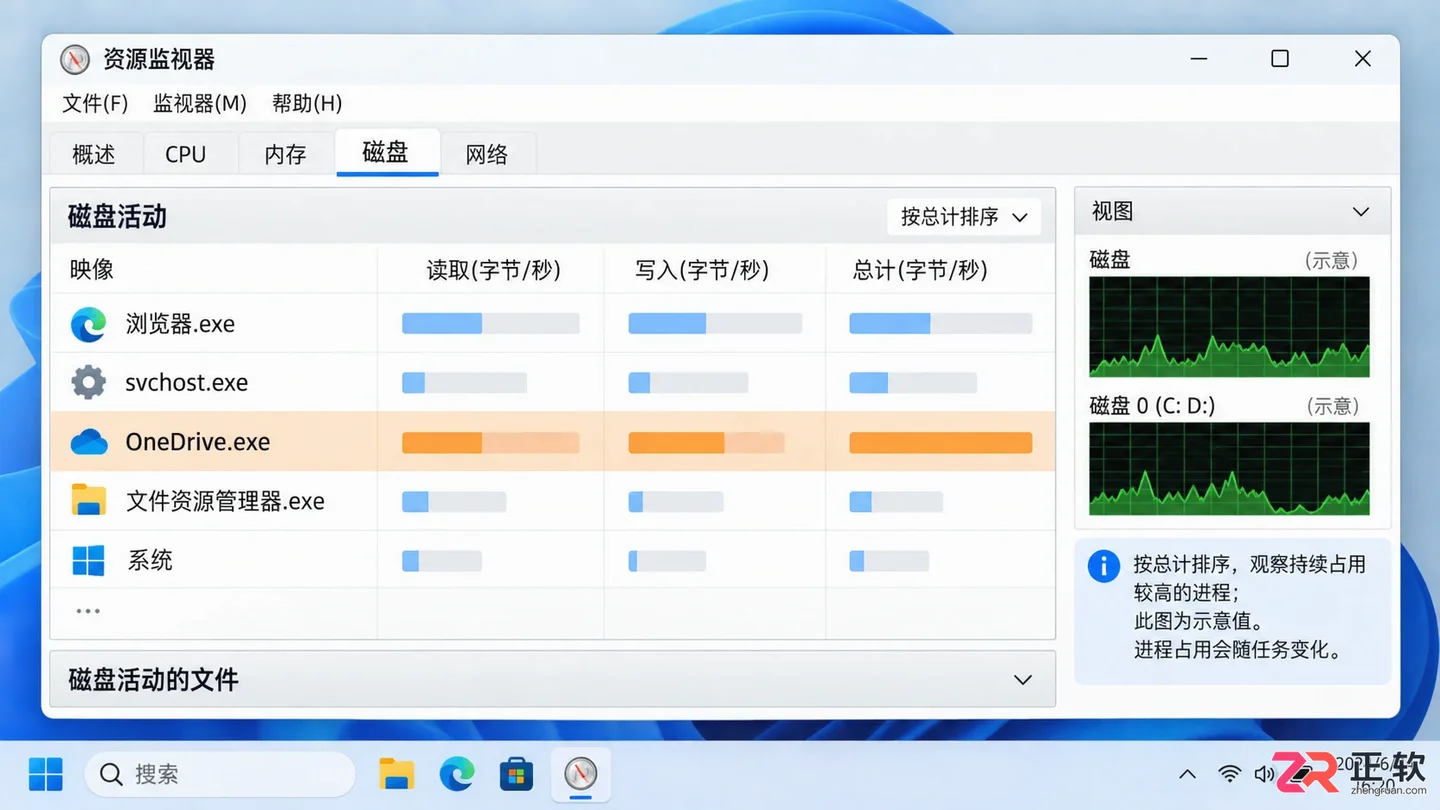Open the 监视器(M) menu
Image resolution: width=1440 pixels, height=810 pixels.
[x=200, y=103]
